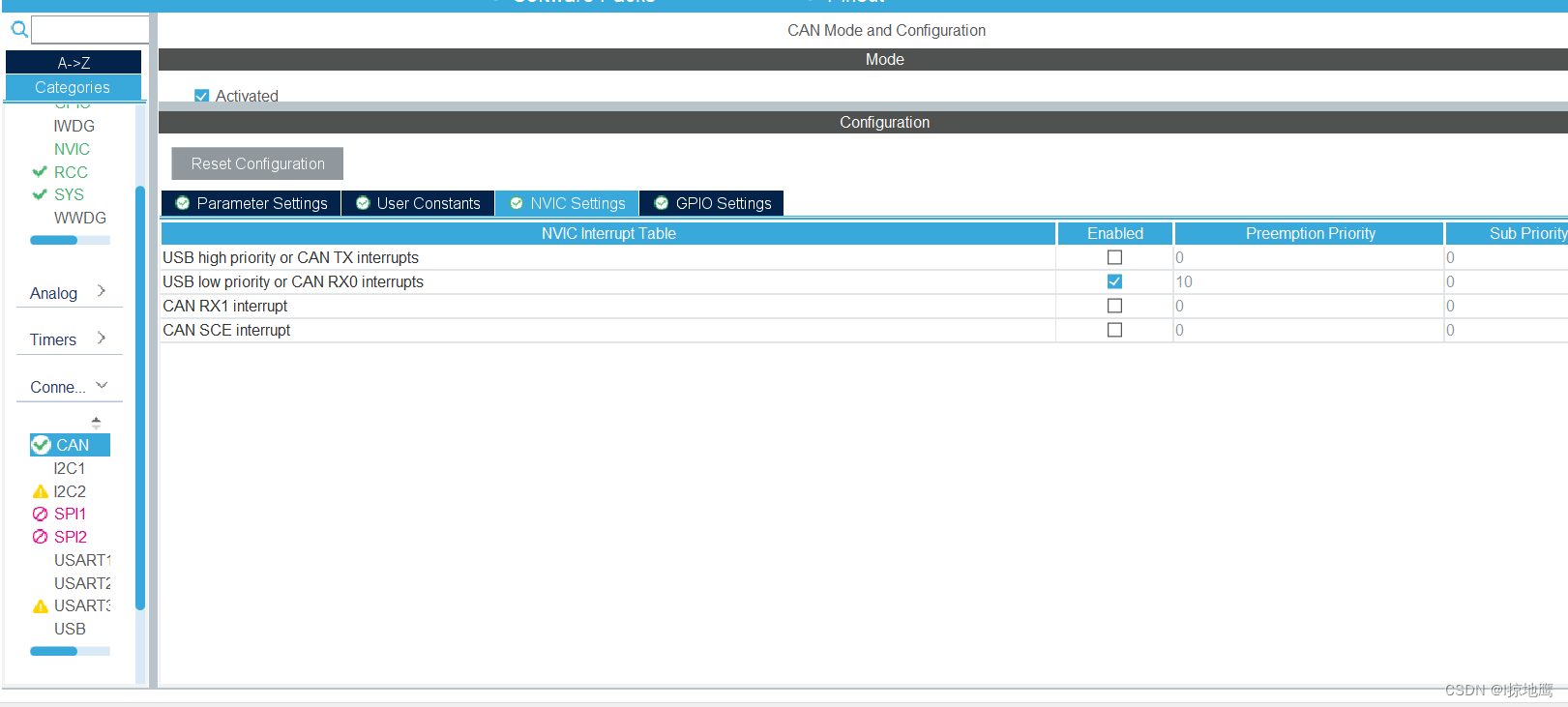
Task: Click the sidebar vertical scrollbar
Action: [x=140, y=397]
